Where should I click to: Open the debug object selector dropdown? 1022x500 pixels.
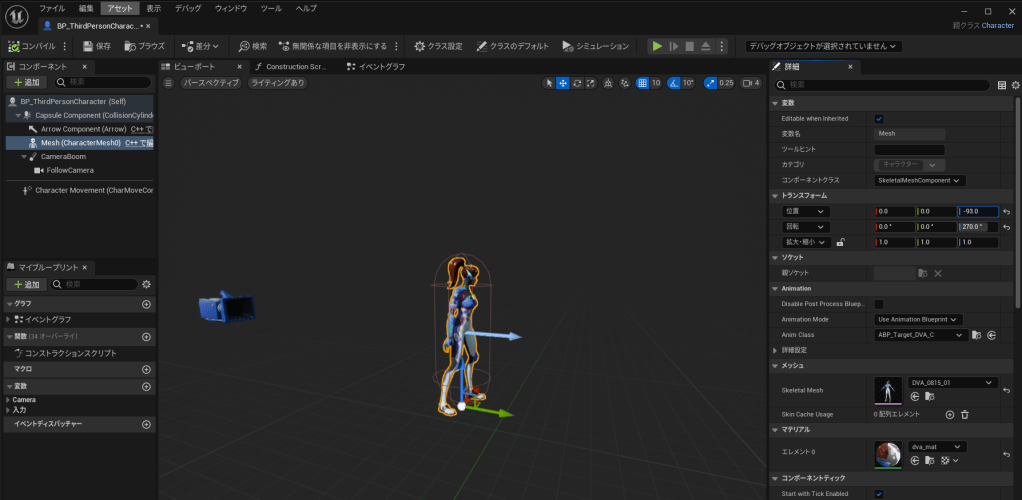(823, 46)
